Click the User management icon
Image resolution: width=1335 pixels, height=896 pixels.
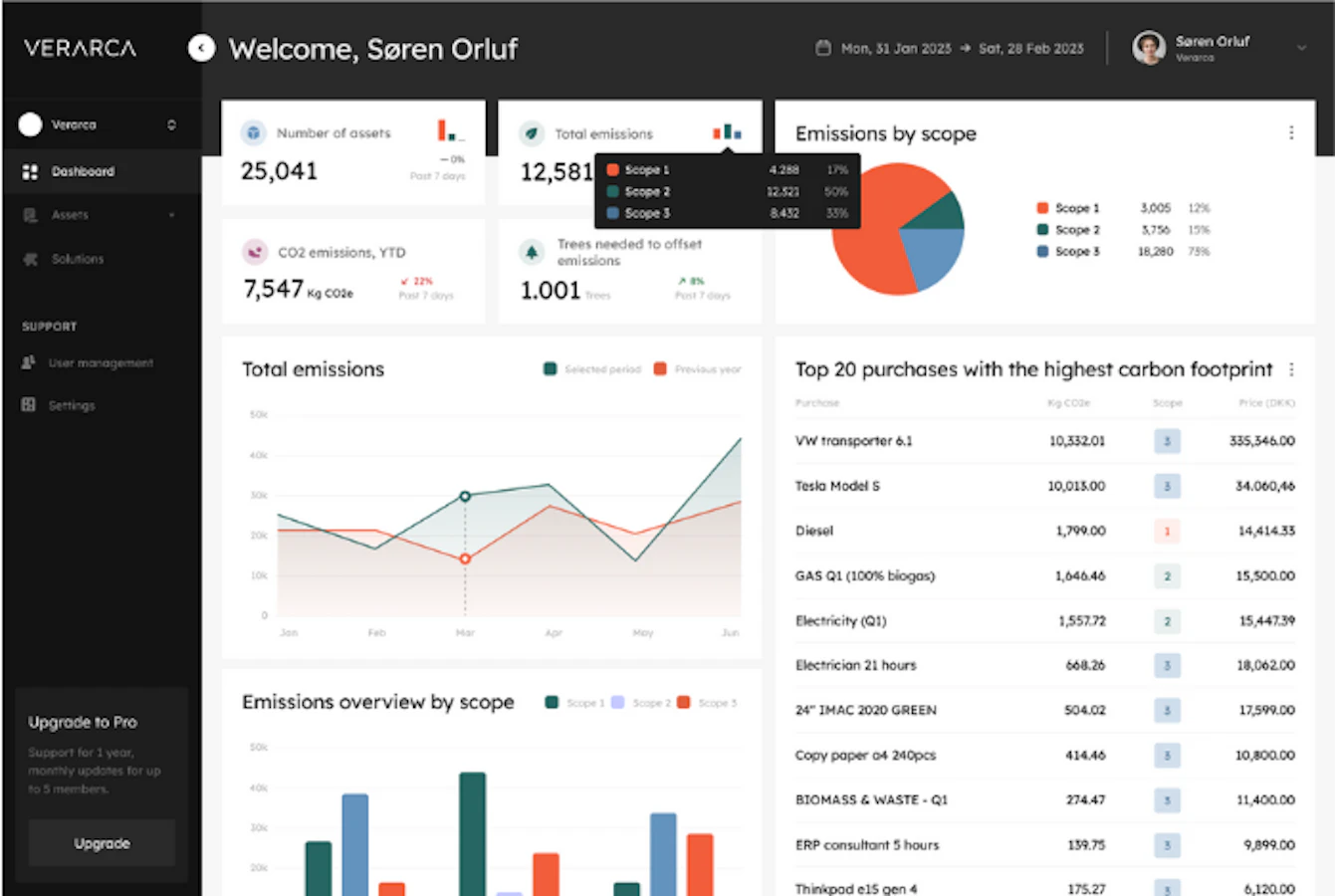pyautogui.click(x=29, y=363)
